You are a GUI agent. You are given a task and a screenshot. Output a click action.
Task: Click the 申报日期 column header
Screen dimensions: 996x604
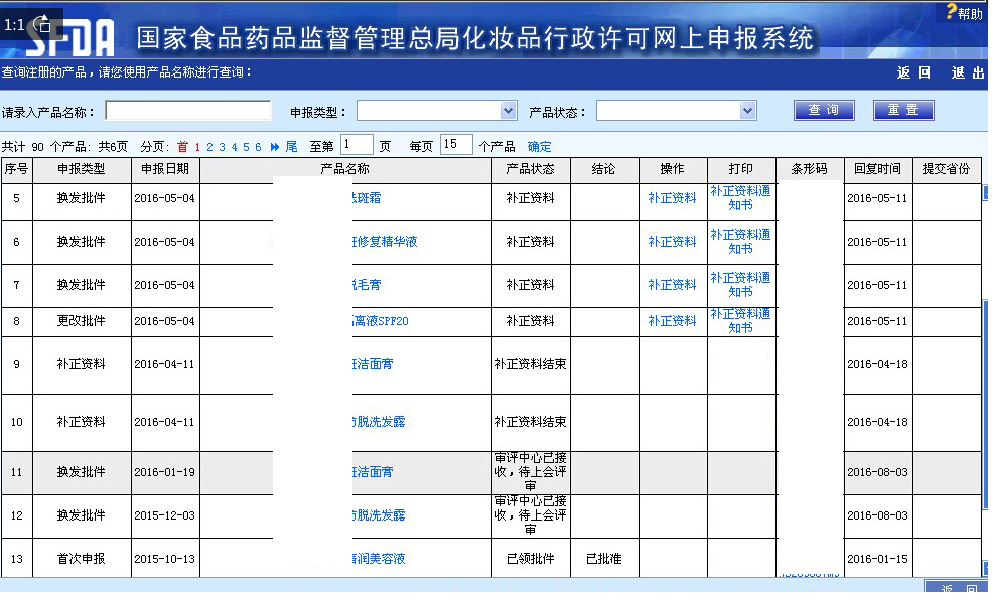click(x=165, y=169)
